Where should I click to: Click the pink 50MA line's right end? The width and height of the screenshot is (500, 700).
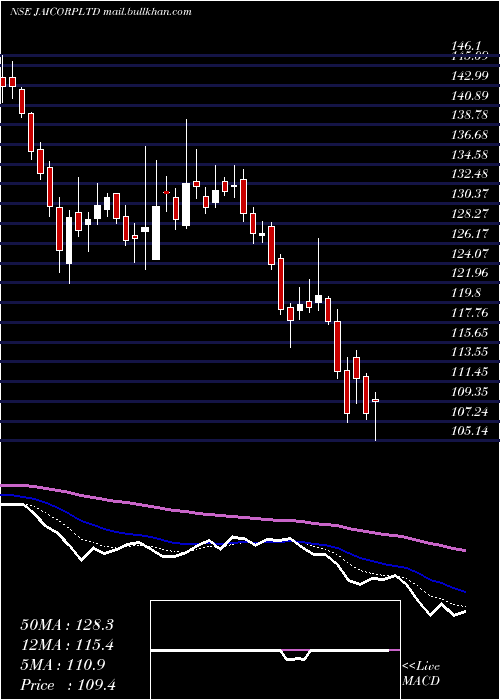pyautogui.click(x=464, y=551)
